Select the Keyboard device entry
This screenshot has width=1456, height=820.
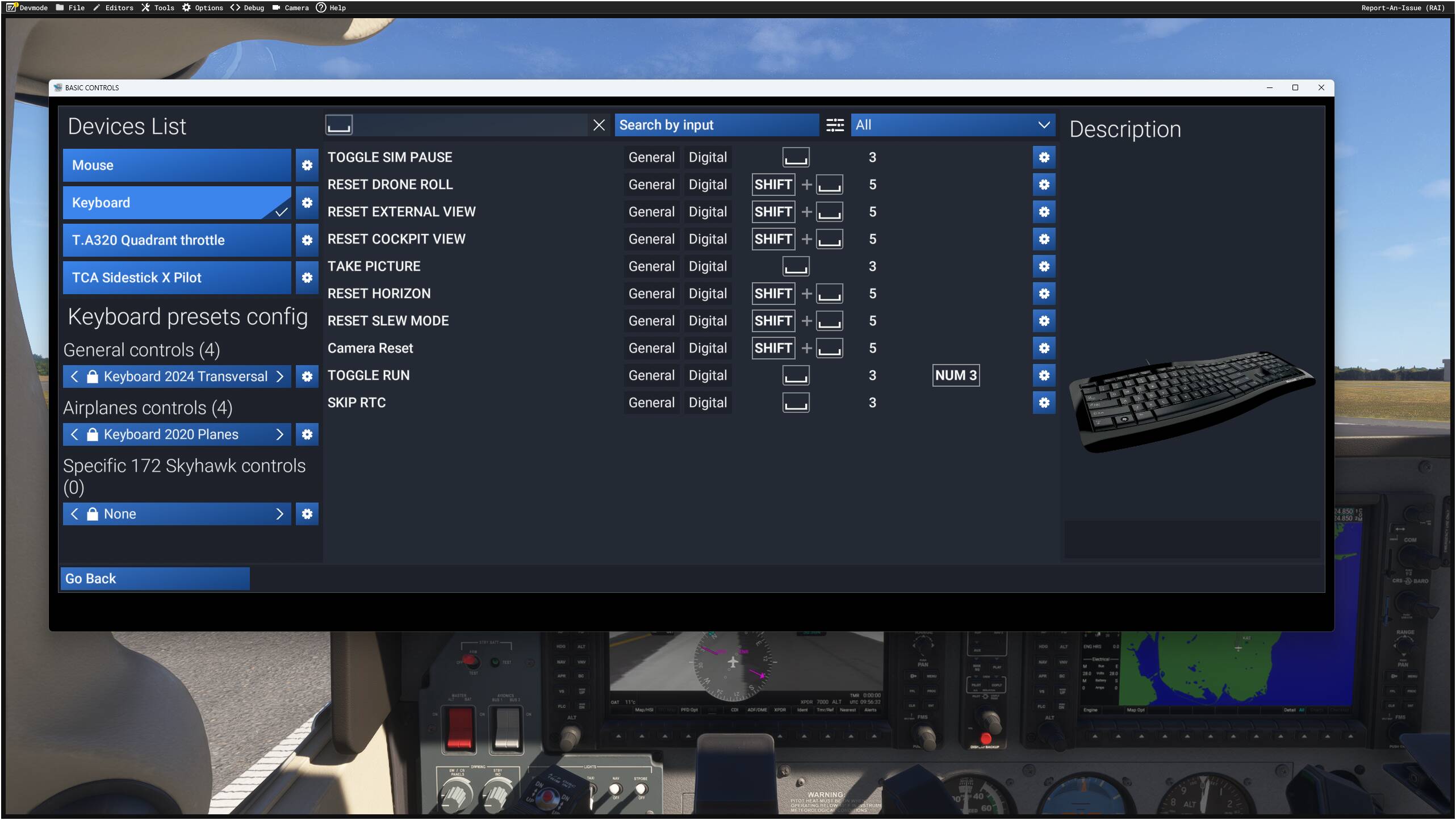[177, 203]
